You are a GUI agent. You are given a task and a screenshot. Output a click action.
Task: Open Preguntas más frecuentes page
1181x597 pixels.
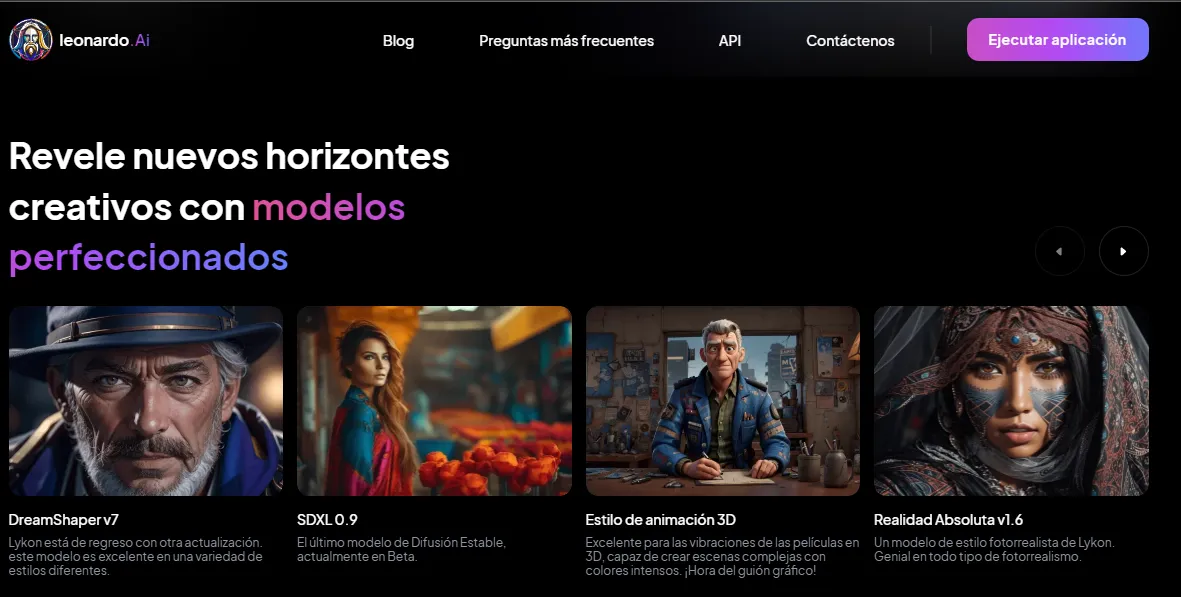pos(566,41)
